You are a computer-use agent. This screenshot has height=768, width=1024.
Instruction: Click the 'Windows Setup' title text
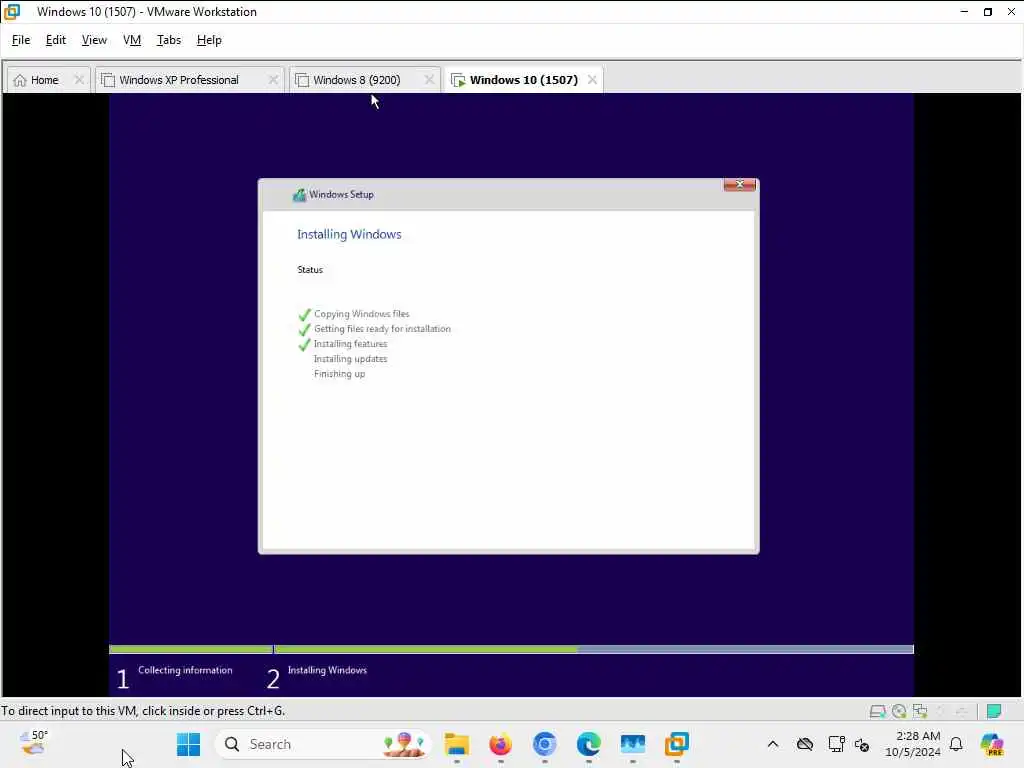pos(342,195)
